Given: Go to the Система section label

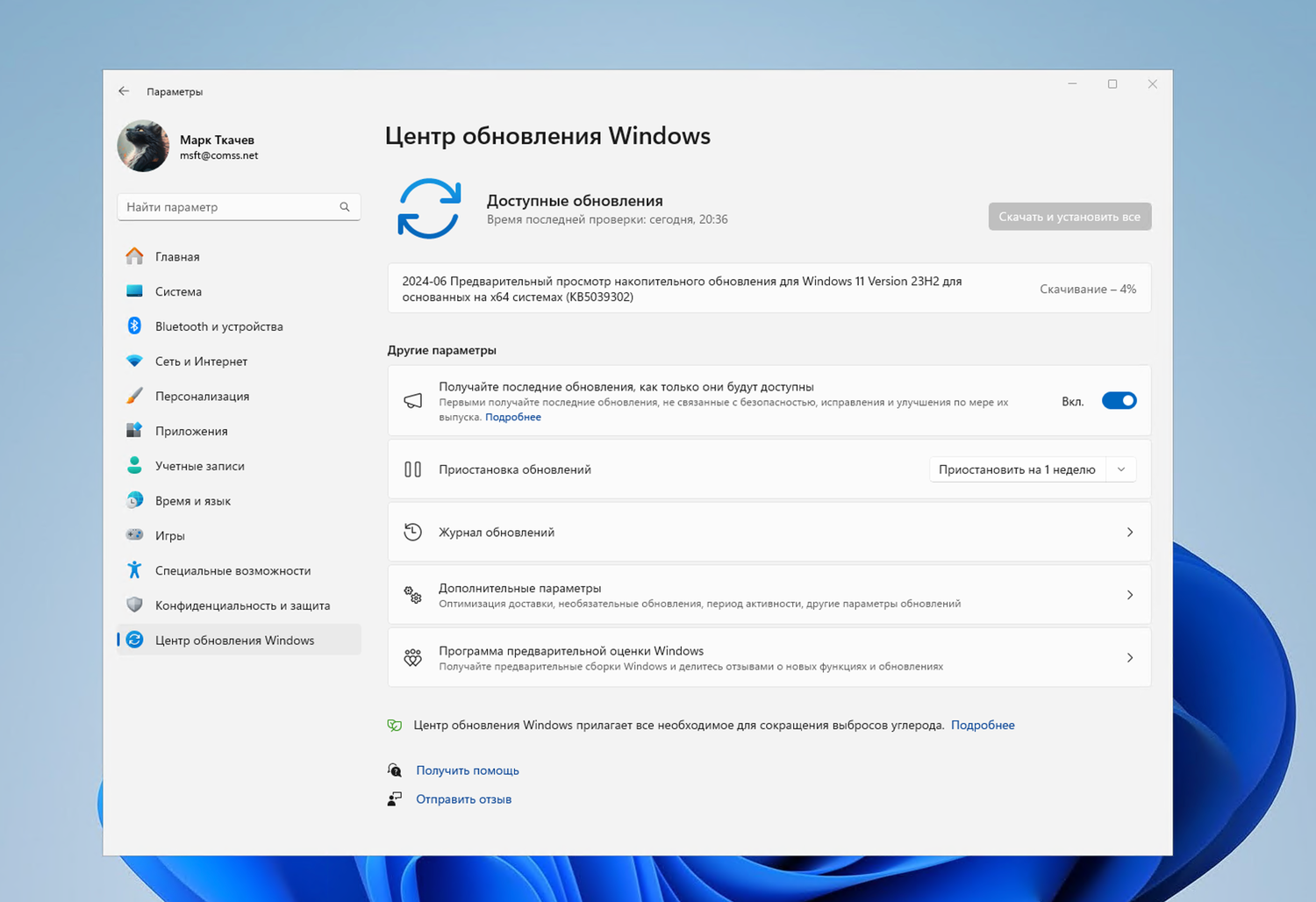Looking at the screenshot, I should [178, 291].
